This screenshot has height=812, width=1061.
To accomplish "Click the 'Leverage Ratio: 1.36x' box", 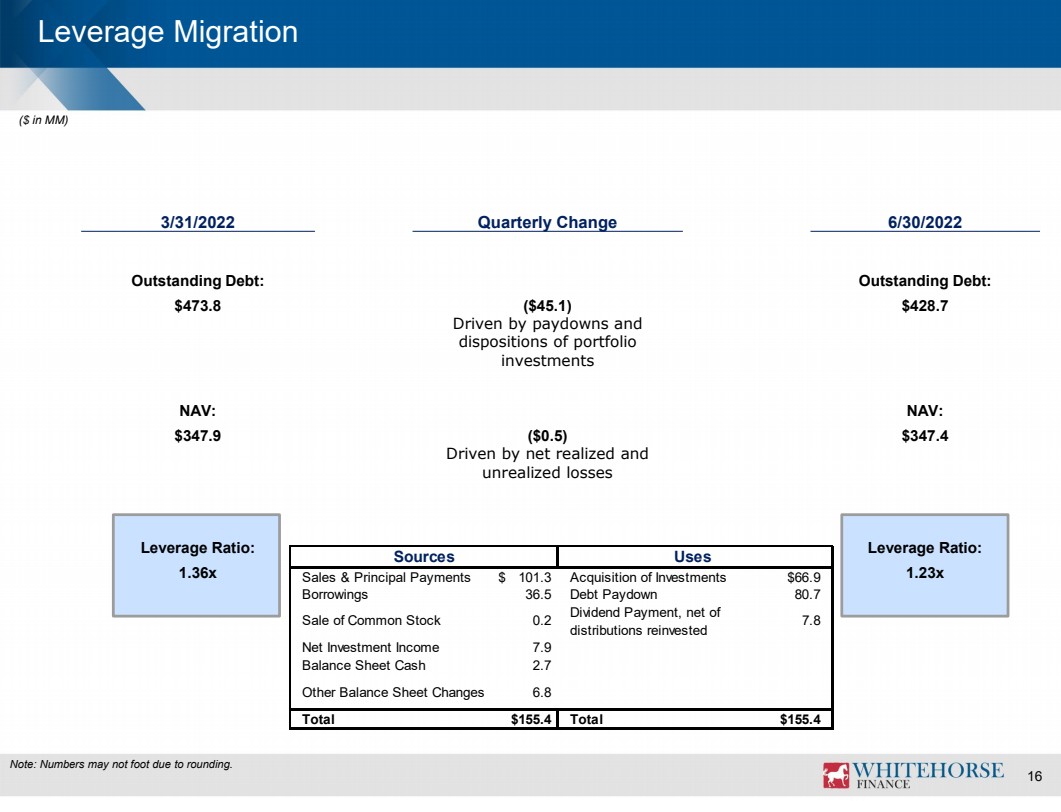I will [x=196, y=565].
